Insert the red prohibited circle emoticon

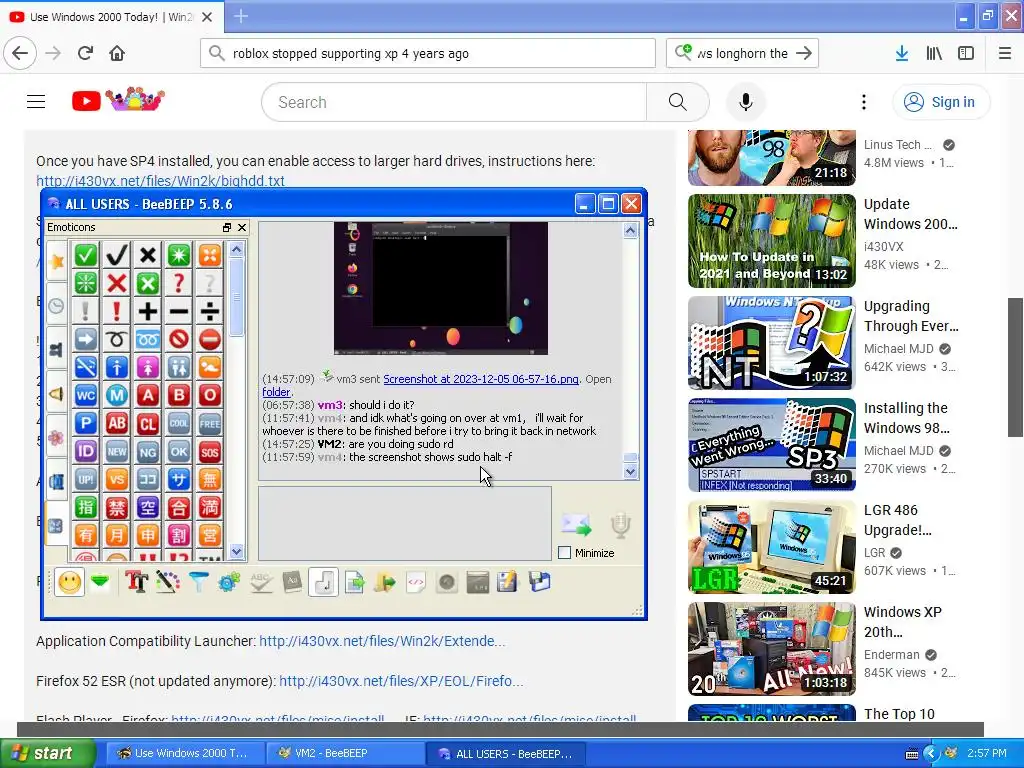tap(178, 339)
